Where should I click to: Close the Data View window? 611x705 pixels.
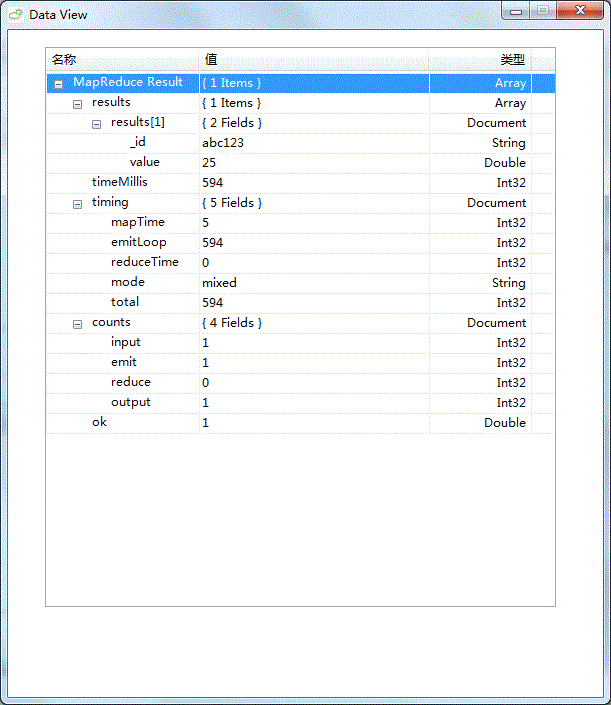pyautogui.click(x=580, y=11)
